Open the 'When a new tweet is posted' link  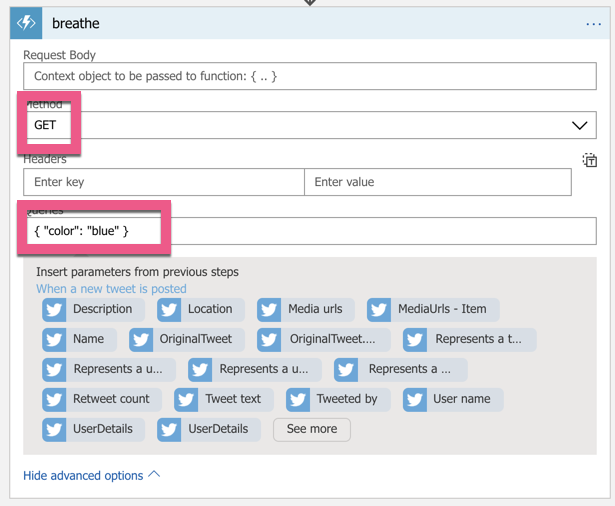point(111,289)
